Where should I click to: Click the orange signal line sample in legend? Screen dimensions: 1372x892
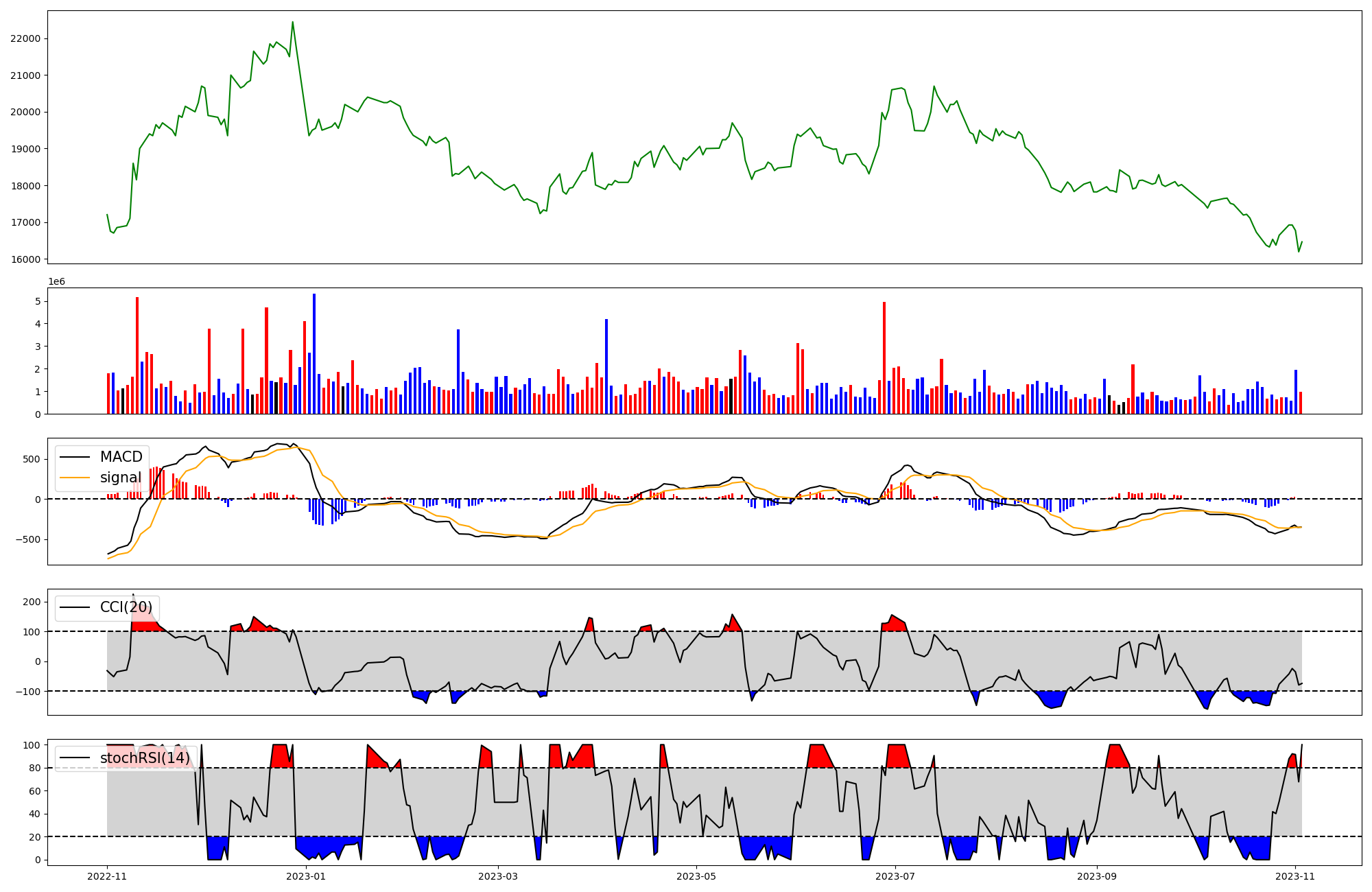[x=75, y=478]
